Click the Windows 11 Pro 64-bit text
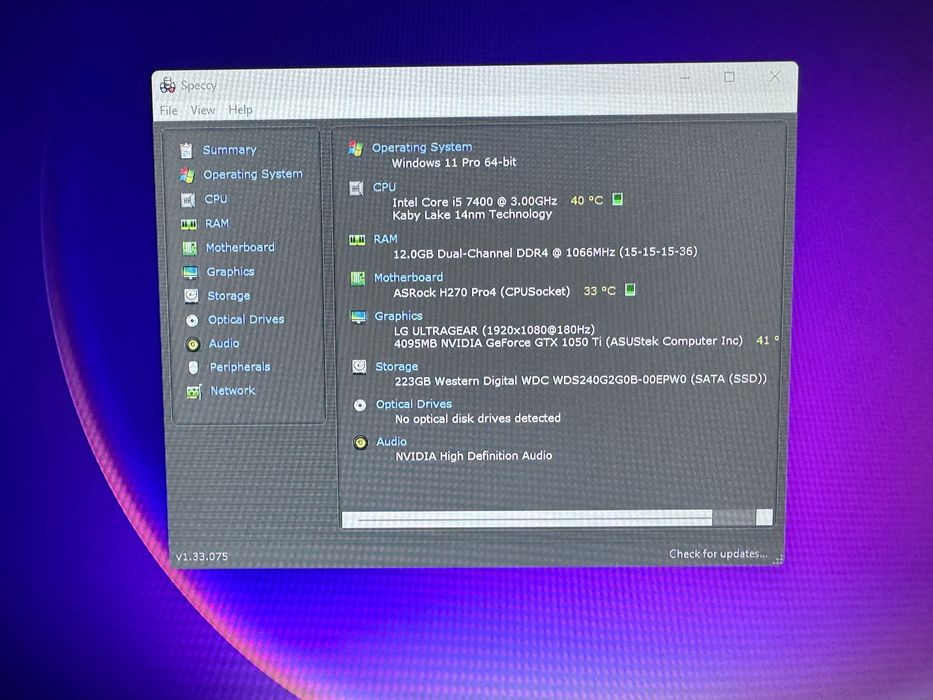Screen dimensions: 933x700 [x=454, y=162]
